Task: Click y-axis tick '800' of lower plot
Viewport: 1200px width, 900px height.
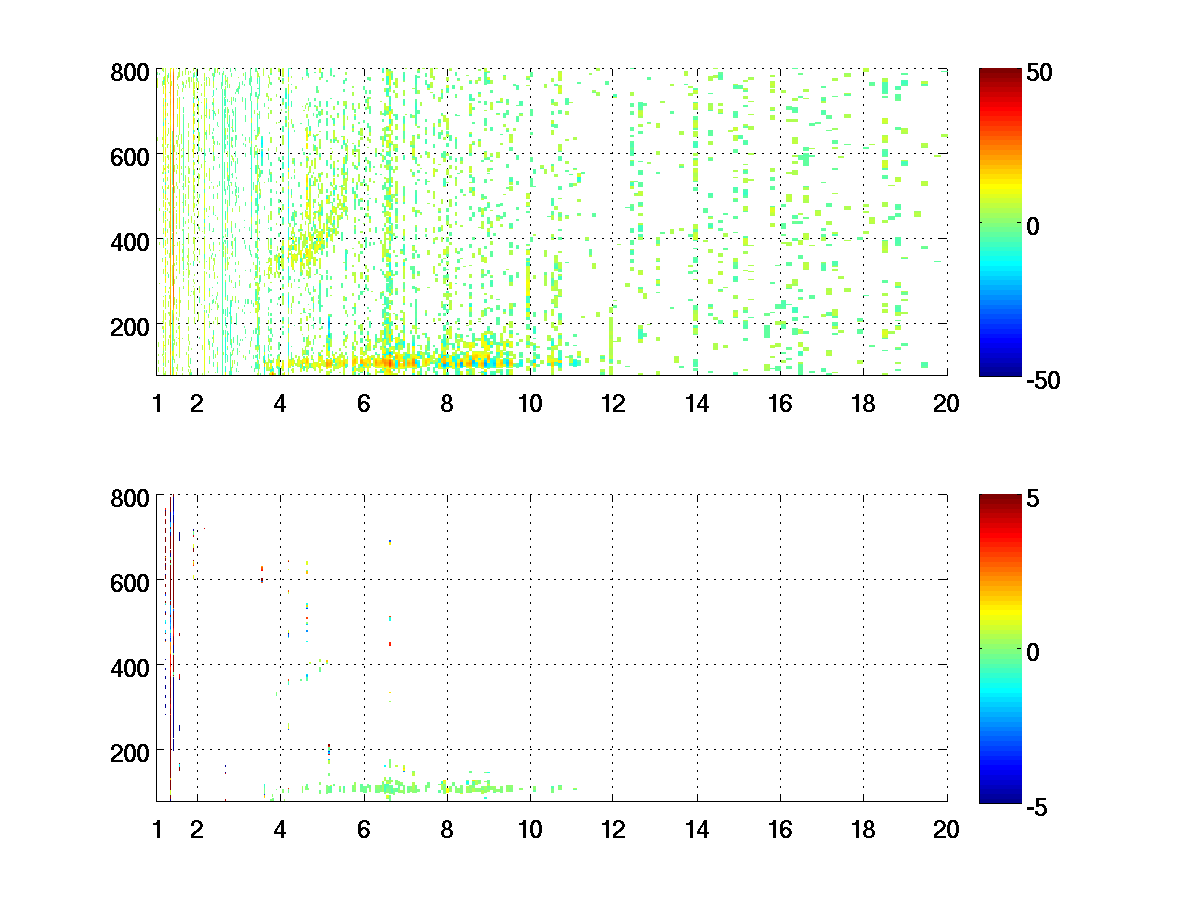Action: coord(130,498)
